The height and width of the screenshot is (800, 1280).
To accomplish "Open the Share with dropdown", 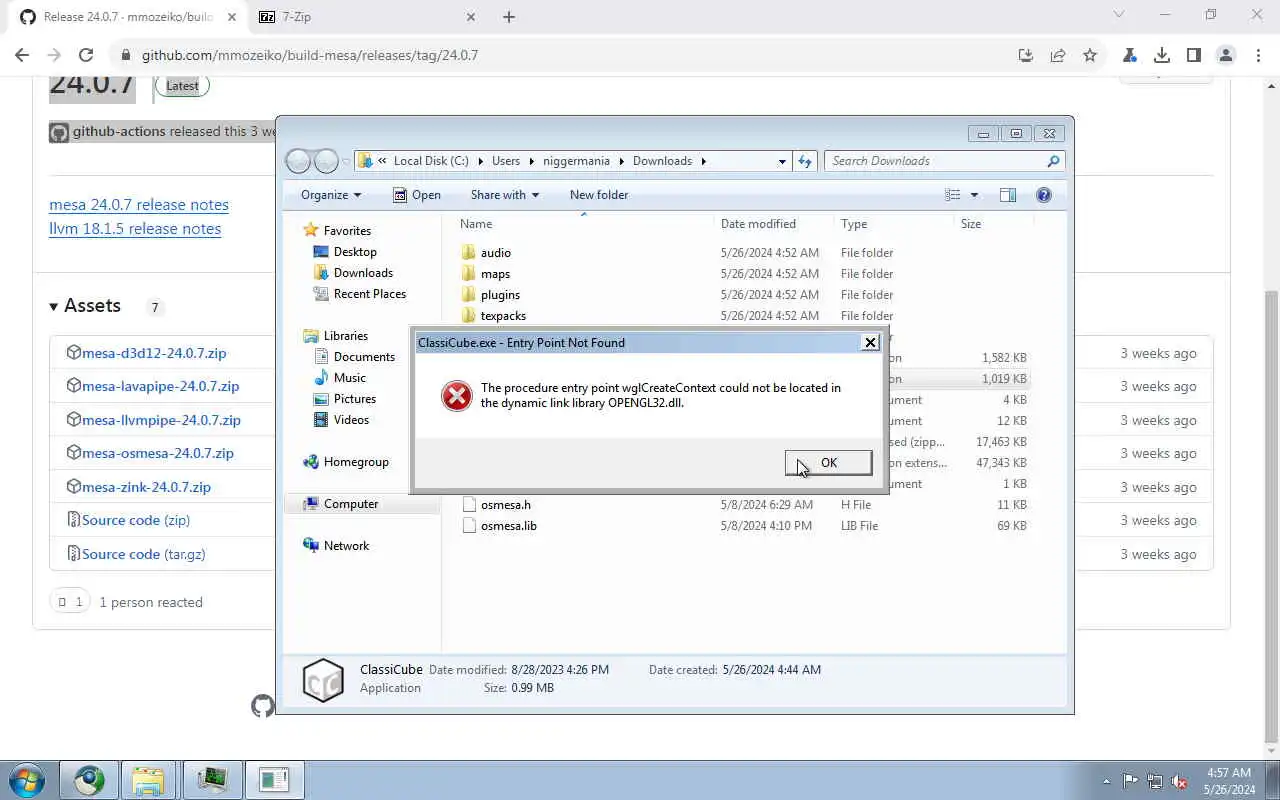I will (505, 195).
